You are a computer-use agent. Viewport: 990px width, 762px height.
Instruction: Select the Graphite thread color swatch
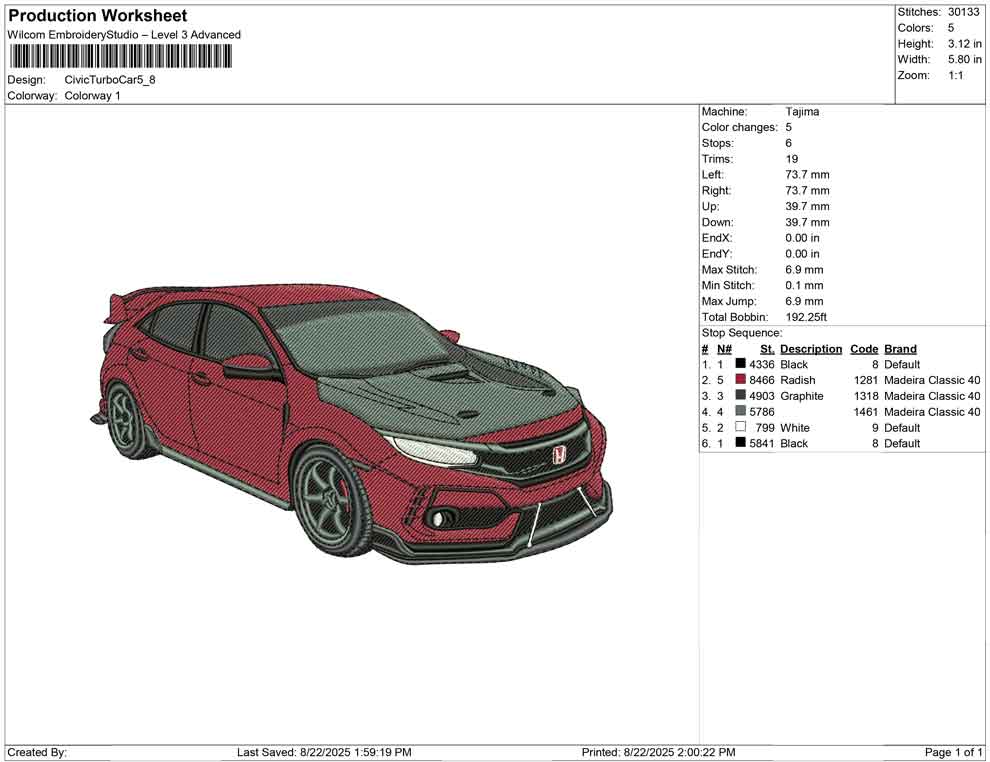740,396
